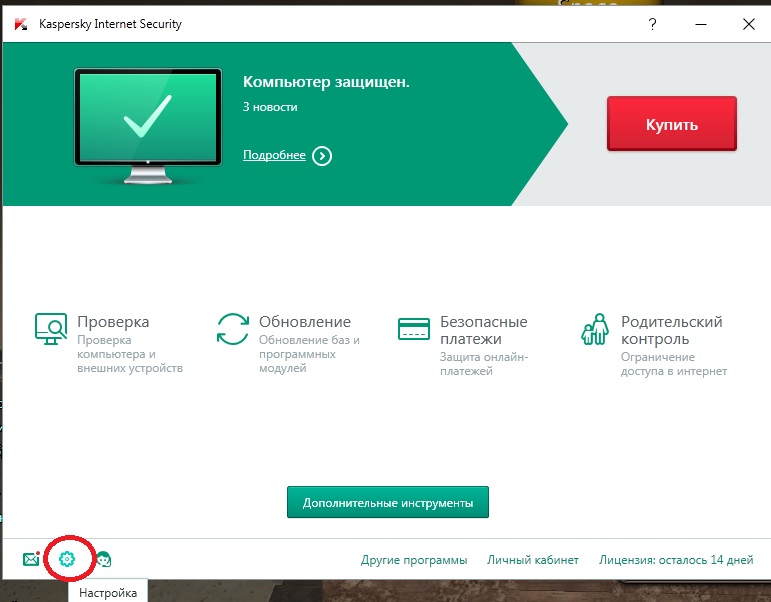The height and width of the screenshot is (602, 771).
Task: Click the Safe Money credit card icon
Action: point(414,329)
